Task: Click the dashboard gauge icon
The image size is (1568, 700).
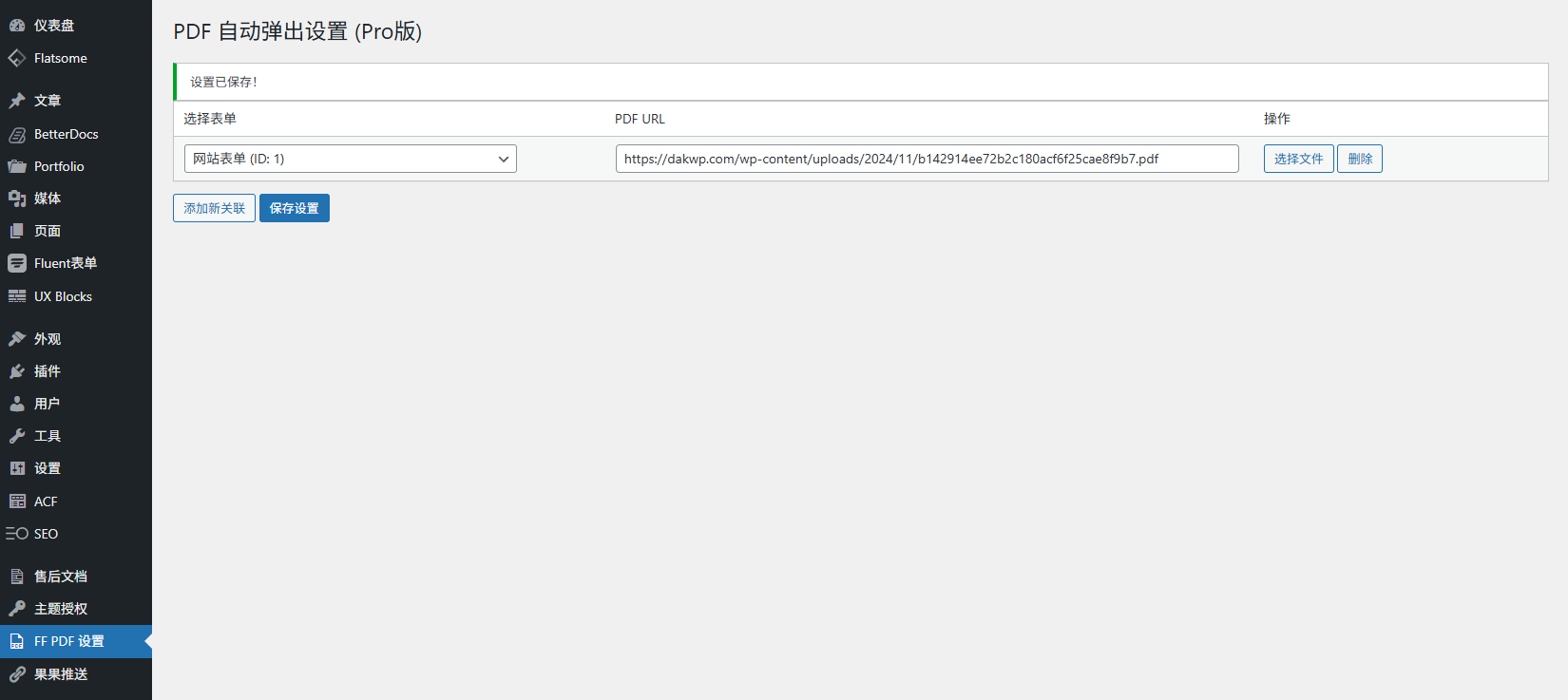Action: [17, 26]
